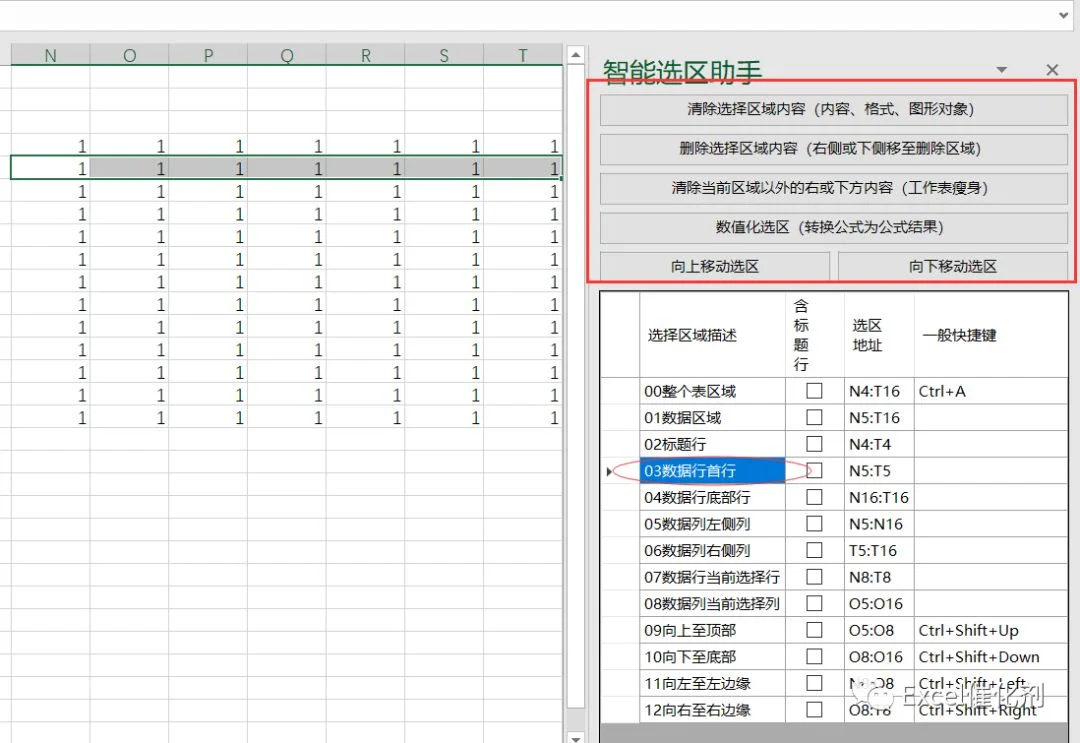Click the vertical scrollbar down arrow

point(576,737)
